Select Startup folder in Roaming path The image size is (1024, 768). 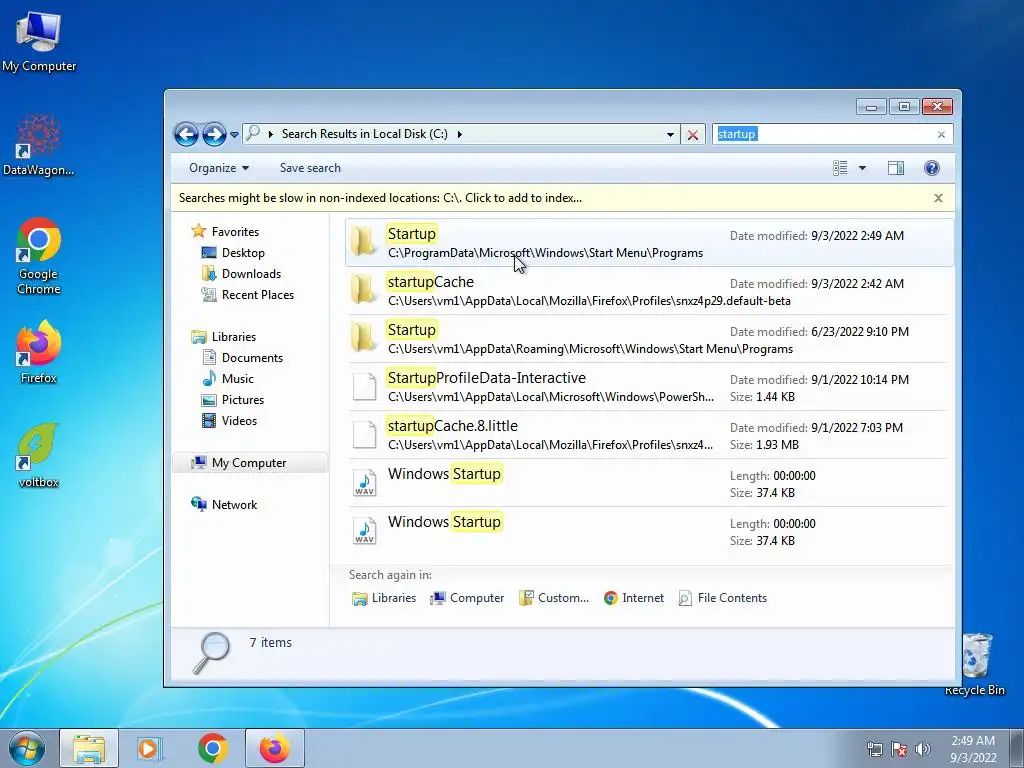[648, 338]
